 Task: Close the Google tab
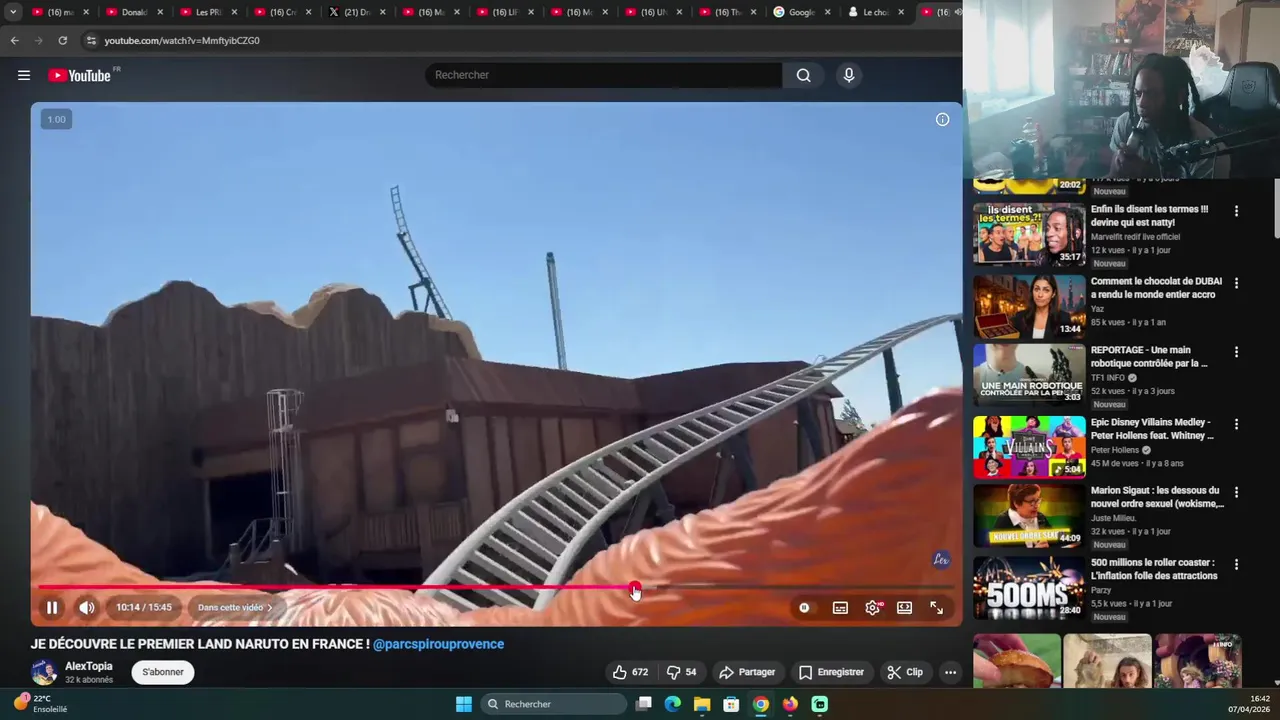(x=827, y=12)
